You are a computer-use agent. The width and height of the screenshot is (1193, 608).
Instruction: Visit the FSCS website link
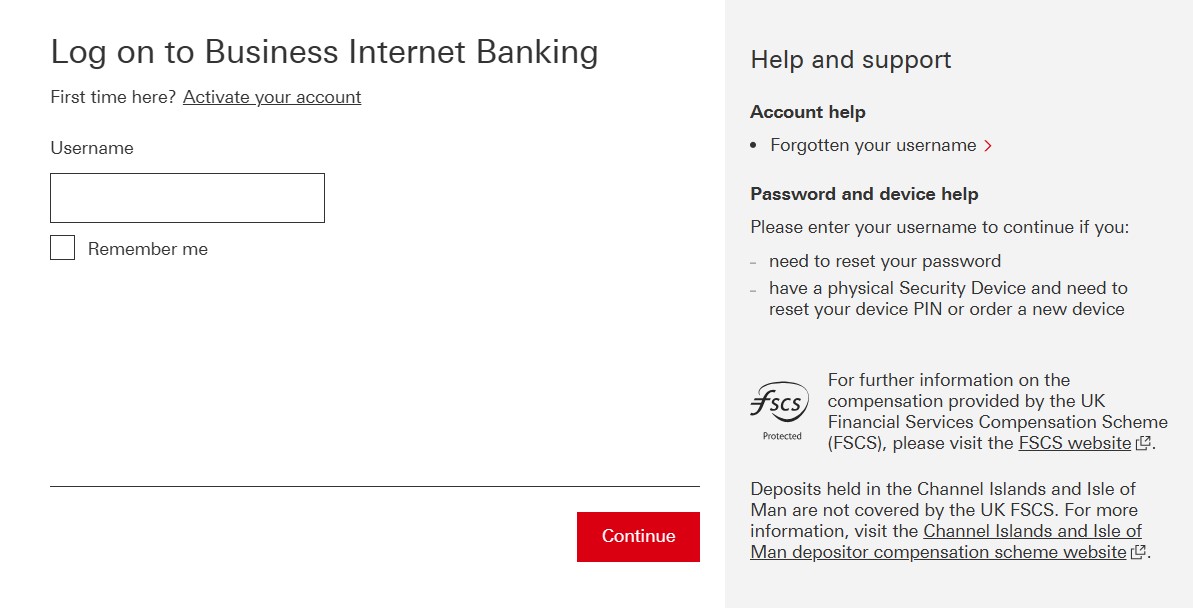pos(1075,442)
